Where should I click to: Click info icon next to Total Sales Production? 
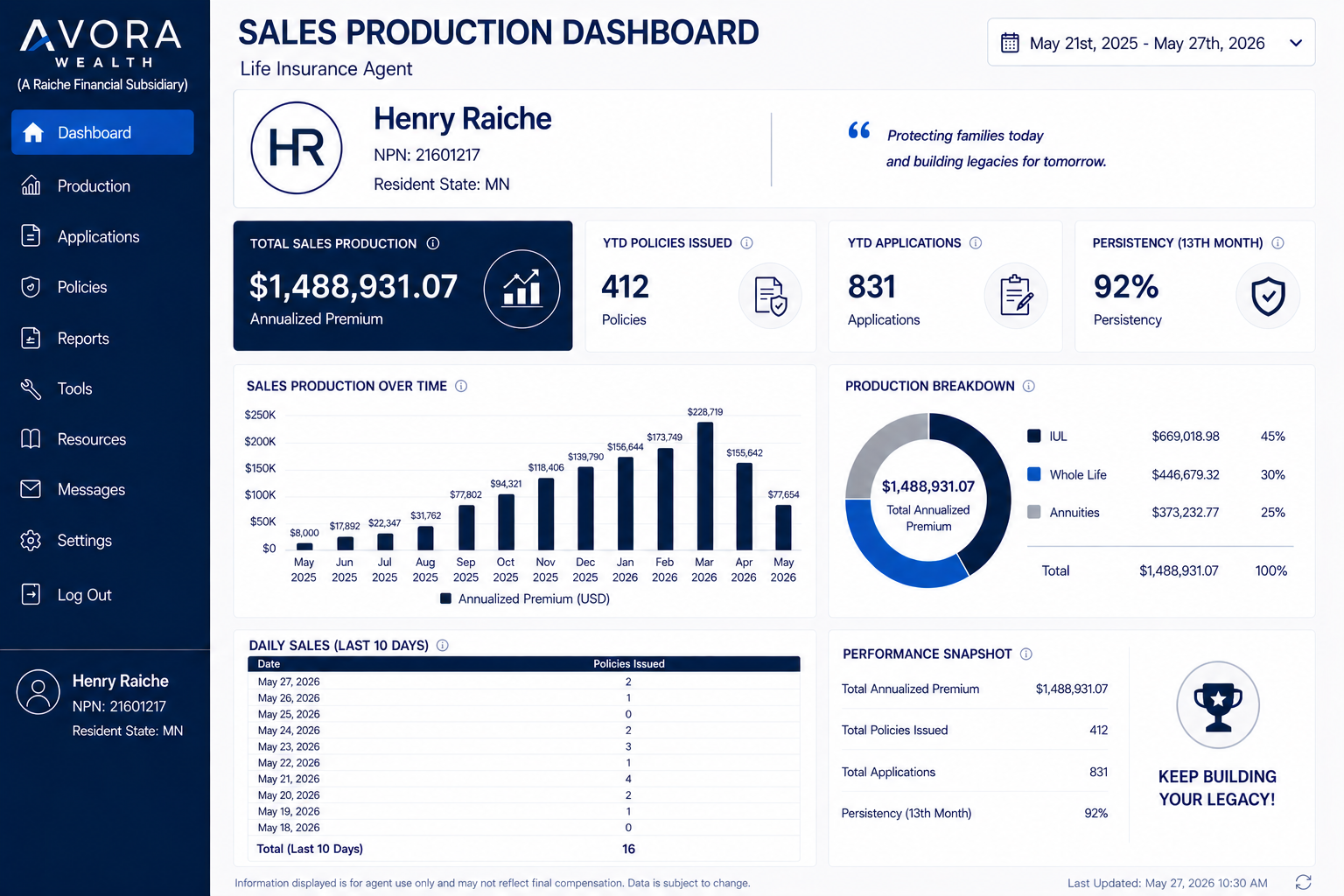point(433,243)
